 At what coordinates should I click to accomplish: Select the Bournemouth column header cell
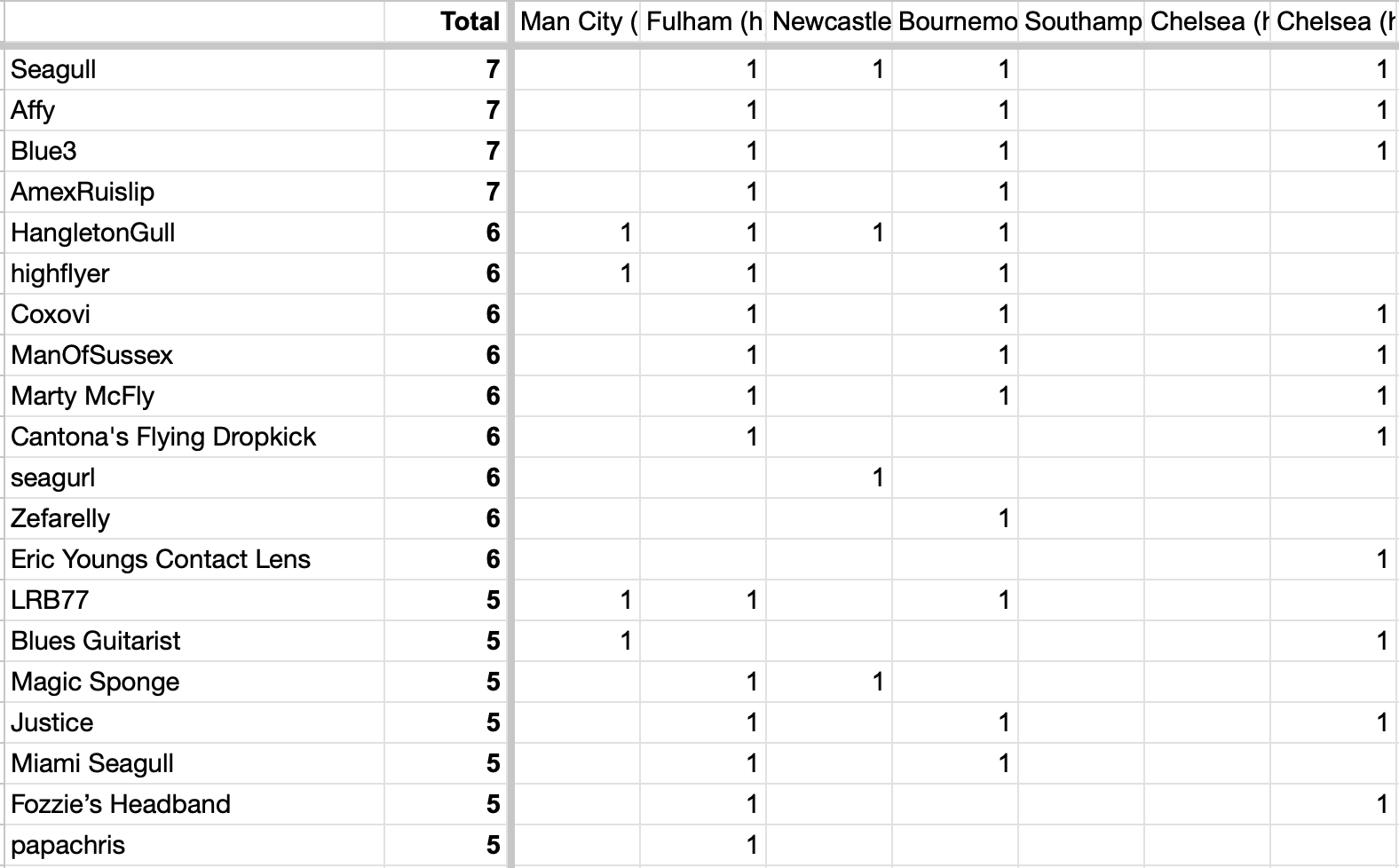(x=955, y=21)
